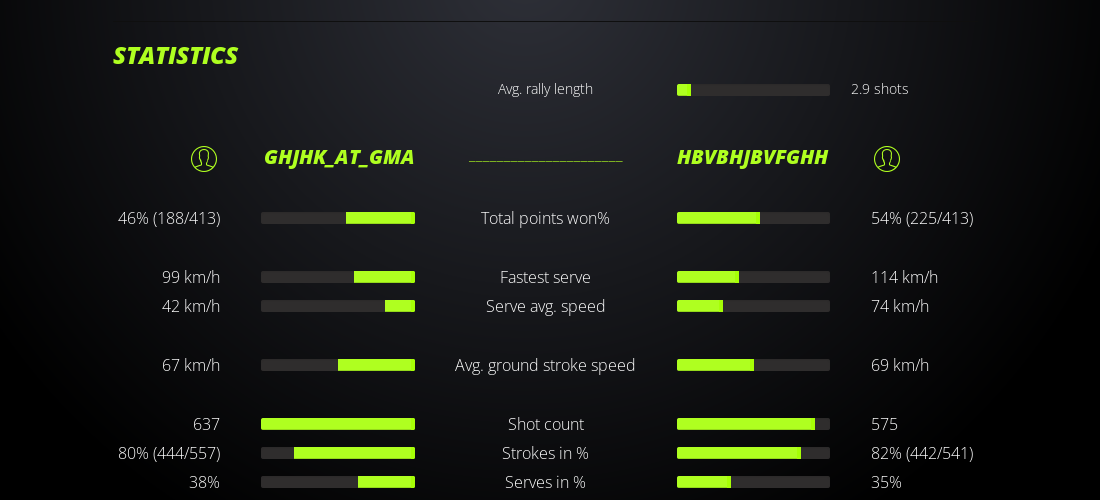Viewport: 1100px width, 500px height.
Task: Click left player profile icon beside GHJHK_AT_GMA
Action: (x=204, y=159)
